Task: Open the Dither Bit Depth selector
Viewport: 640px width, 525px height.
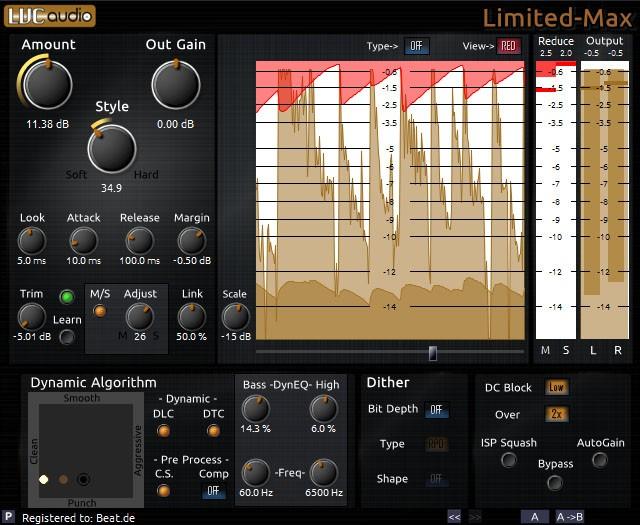Action: coord(436,409)
